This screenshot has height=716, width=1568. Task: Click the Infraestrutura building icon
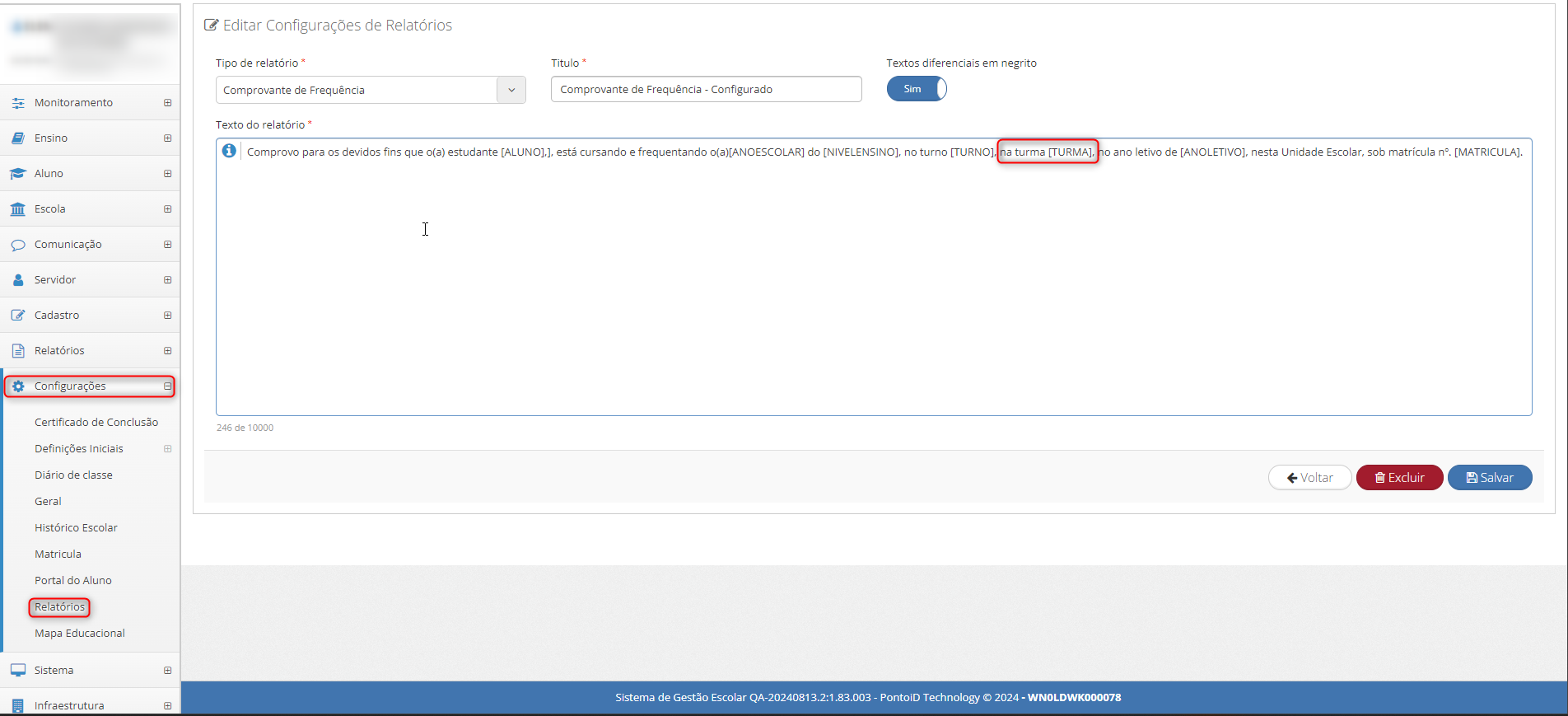[18, 706]
